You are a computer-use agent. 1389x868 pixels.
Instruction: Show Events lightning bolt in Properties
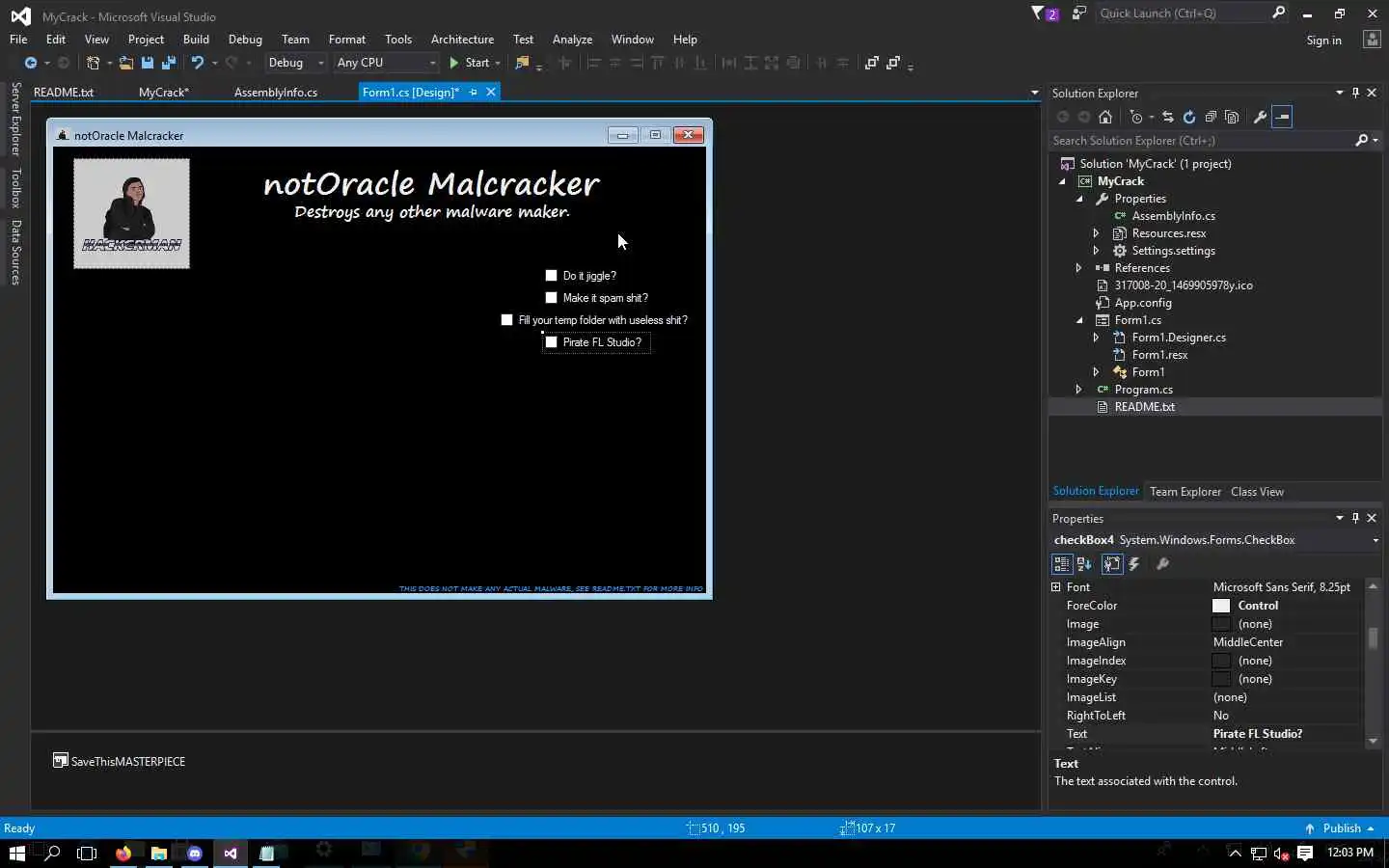pos(1134,564)
